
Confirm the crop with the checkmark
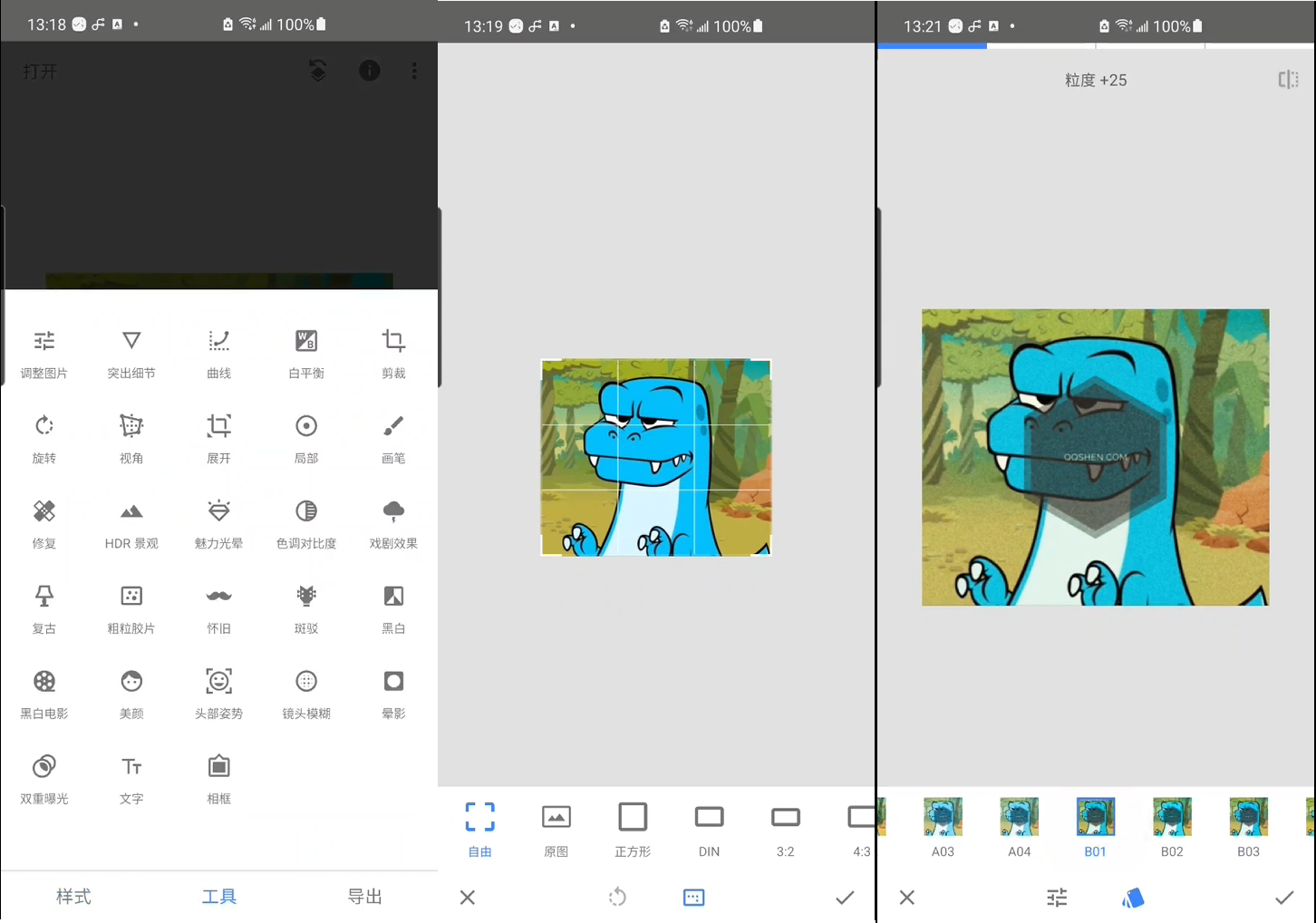coord(845,898)
